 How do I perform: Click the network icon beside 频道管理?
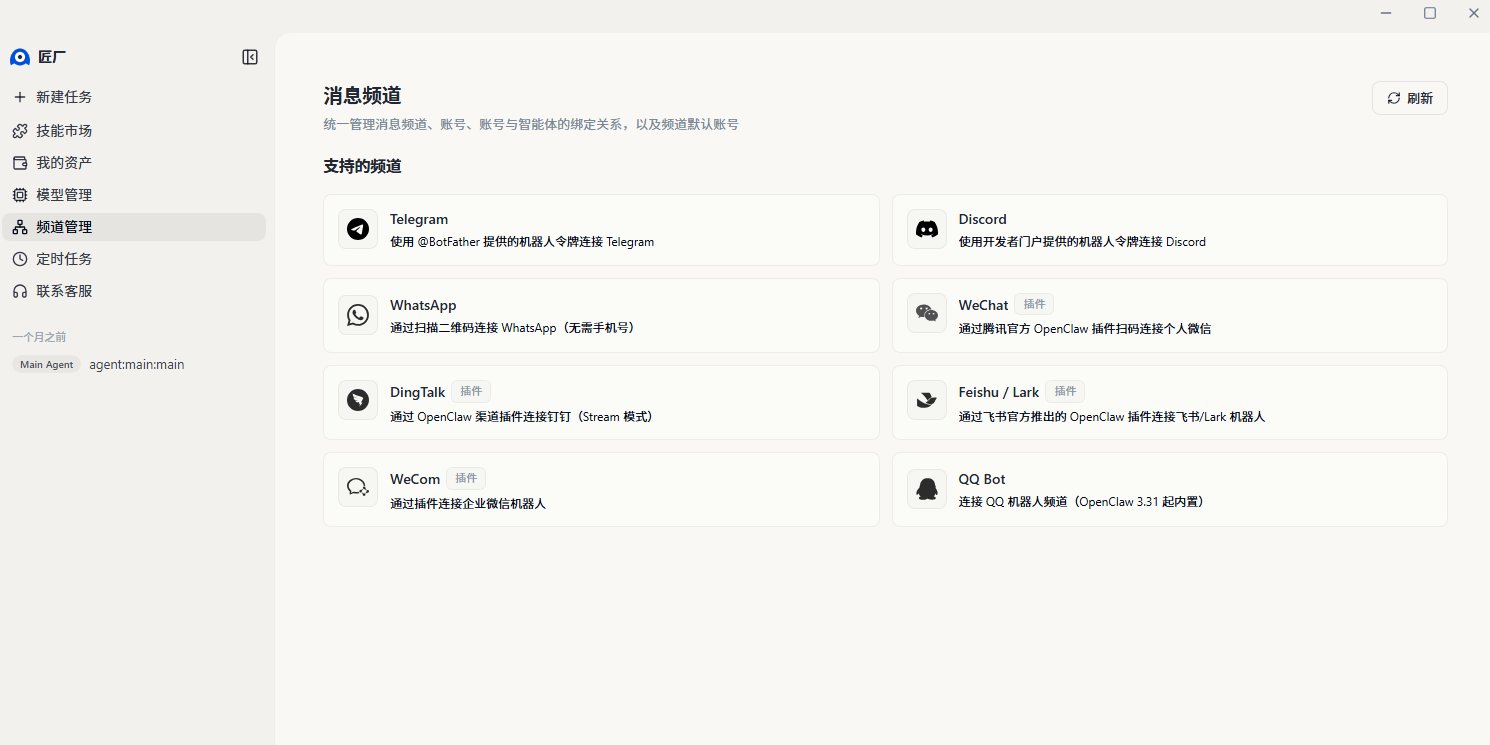tap(20, 227)
